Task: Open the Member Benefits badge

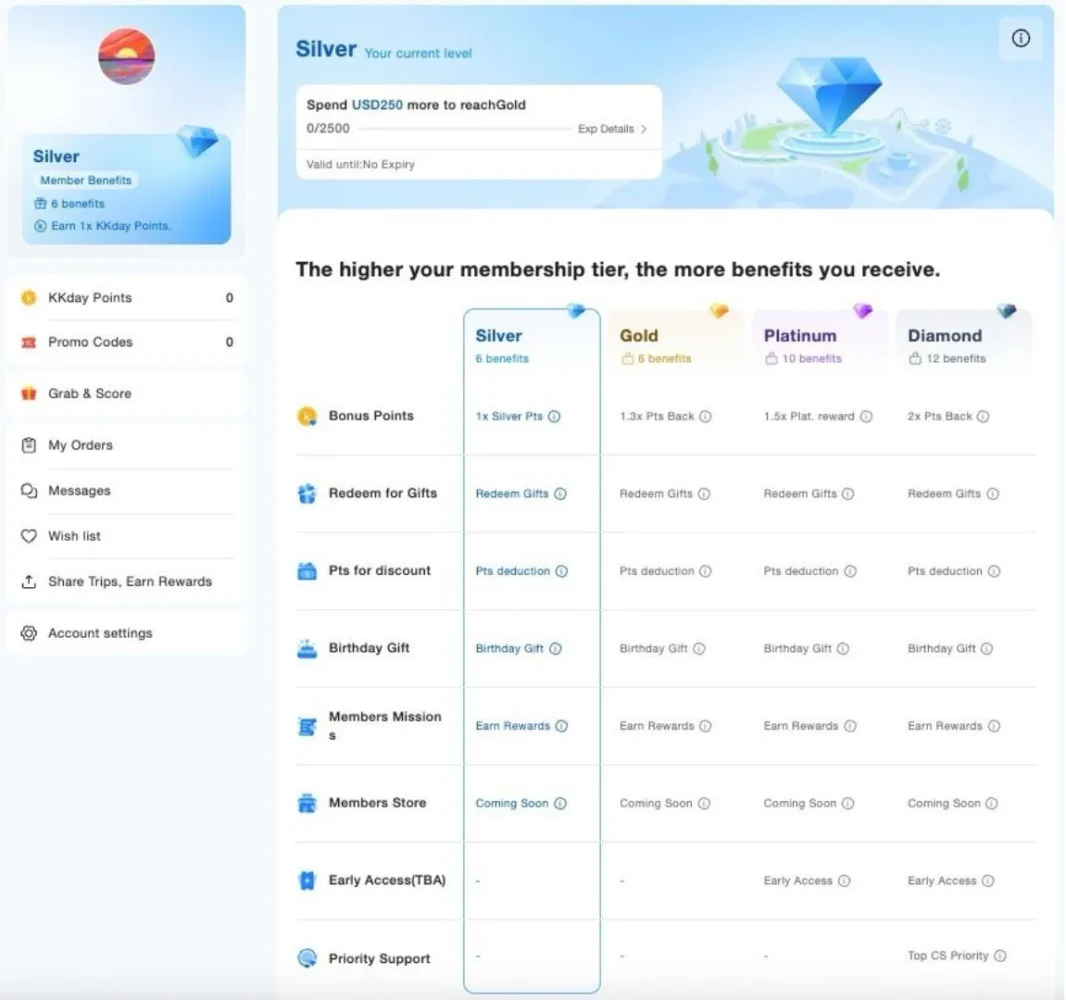Action: click(86, 180)
